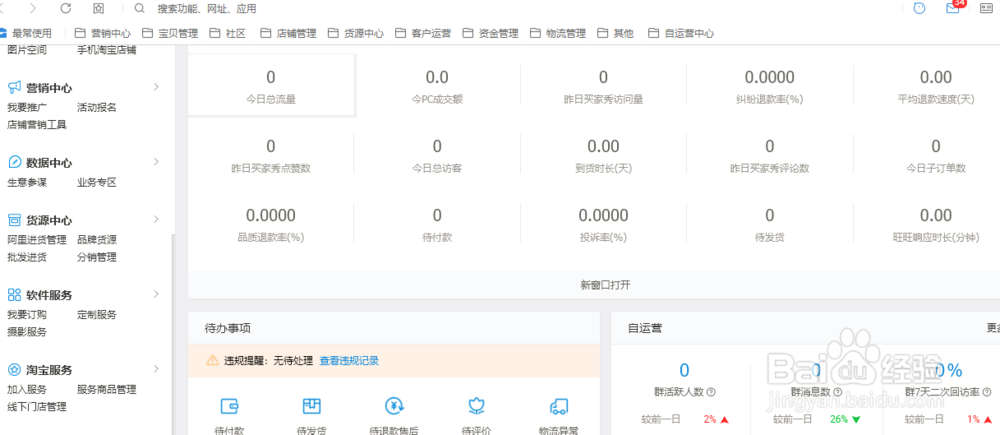Open 业务专区 link
The height and width of the screenshot is (435, 1000).
97,182
